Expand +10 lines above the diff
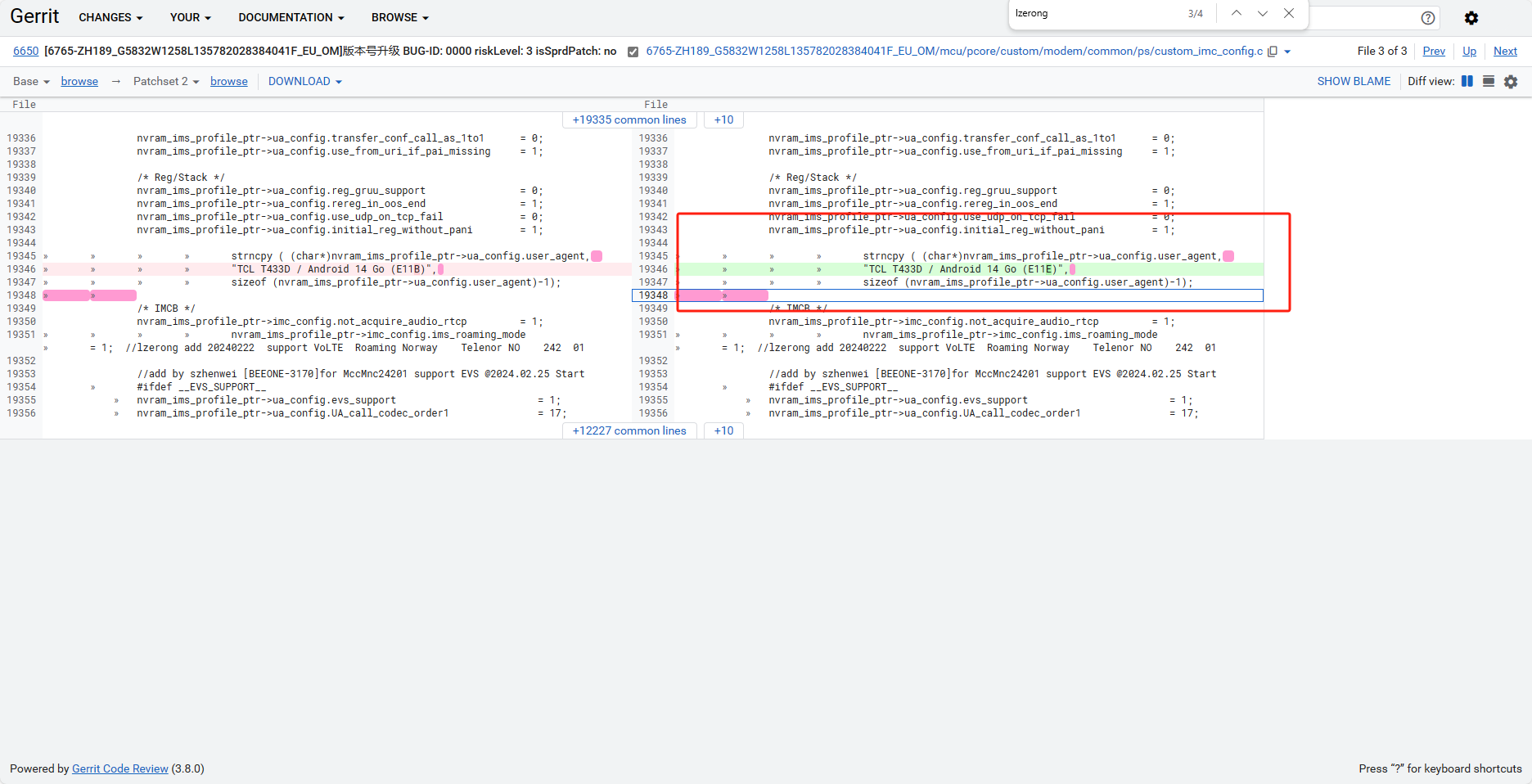This screenshot has height=784, width=1532. tap(723, 119)
